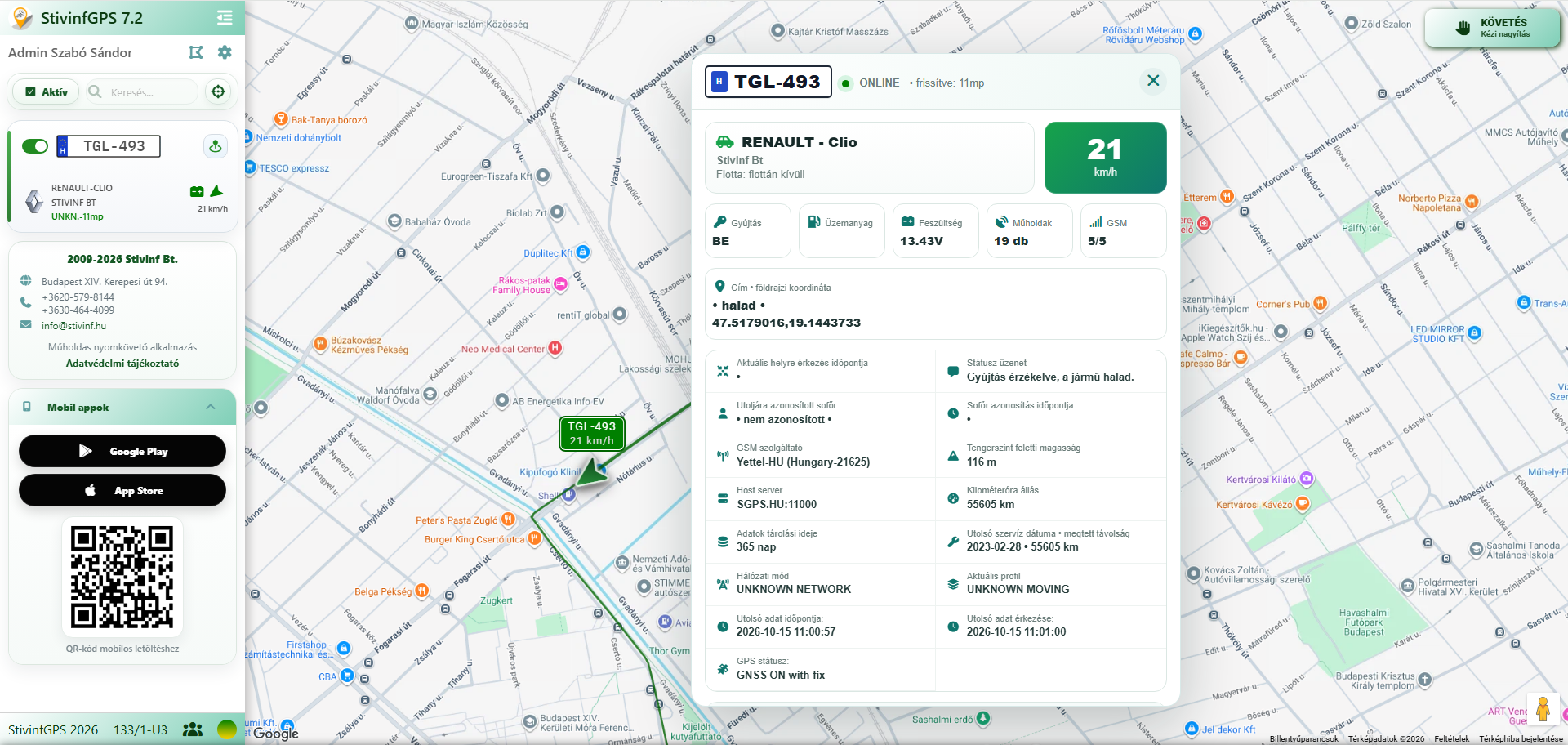Click the GSM 5/5 signal tile

1124,231
